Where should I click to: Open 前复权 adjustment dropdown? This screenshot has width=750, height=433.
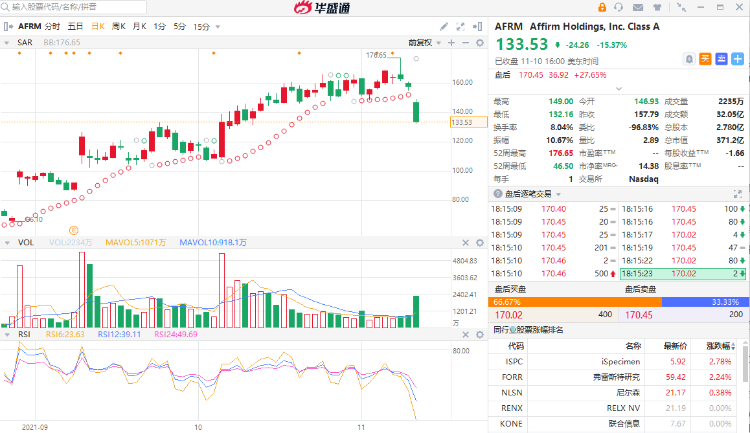pos(424,43)
